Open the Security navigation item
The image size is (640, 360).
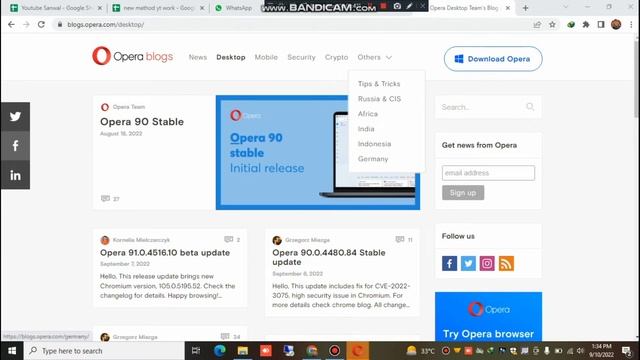301,57
